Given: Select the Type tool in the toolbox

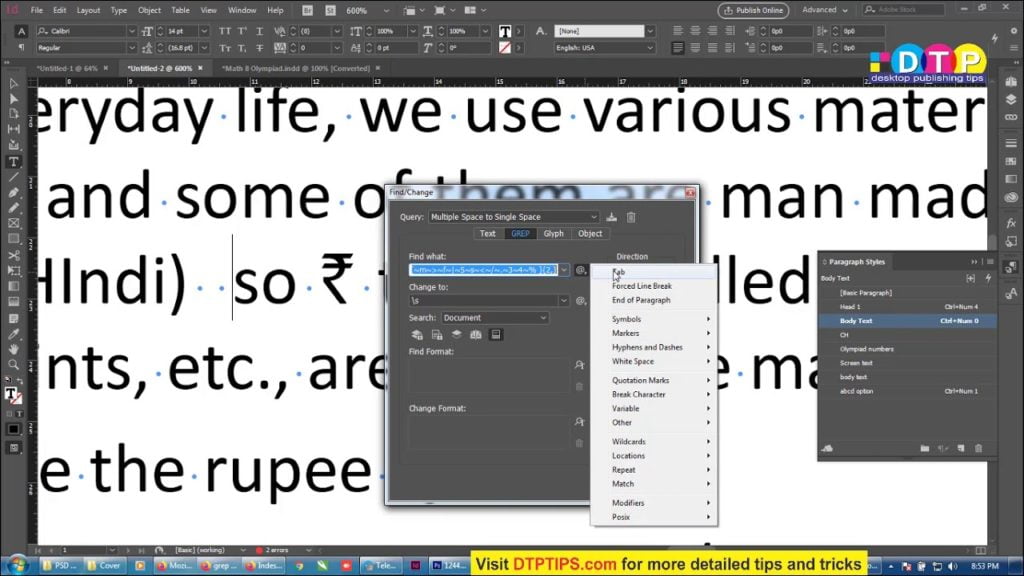Looking at the screenshot, I should (13, 161).
